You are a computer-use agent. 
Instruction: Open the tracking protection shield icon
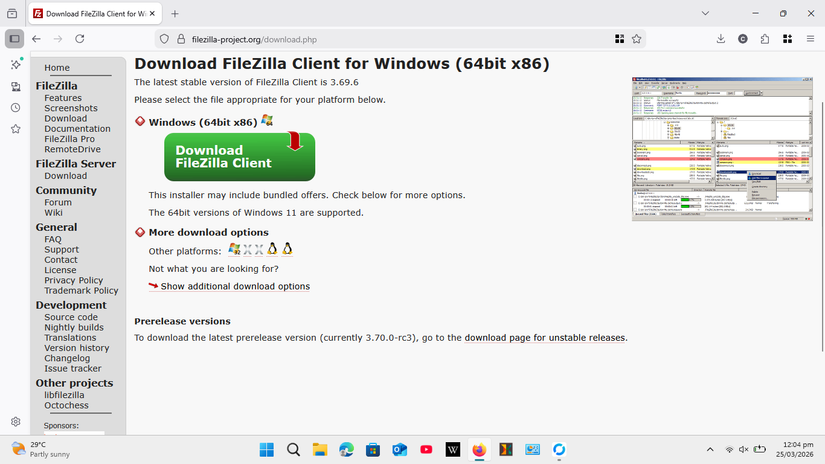pyautogui.click(x=164, y=39)
